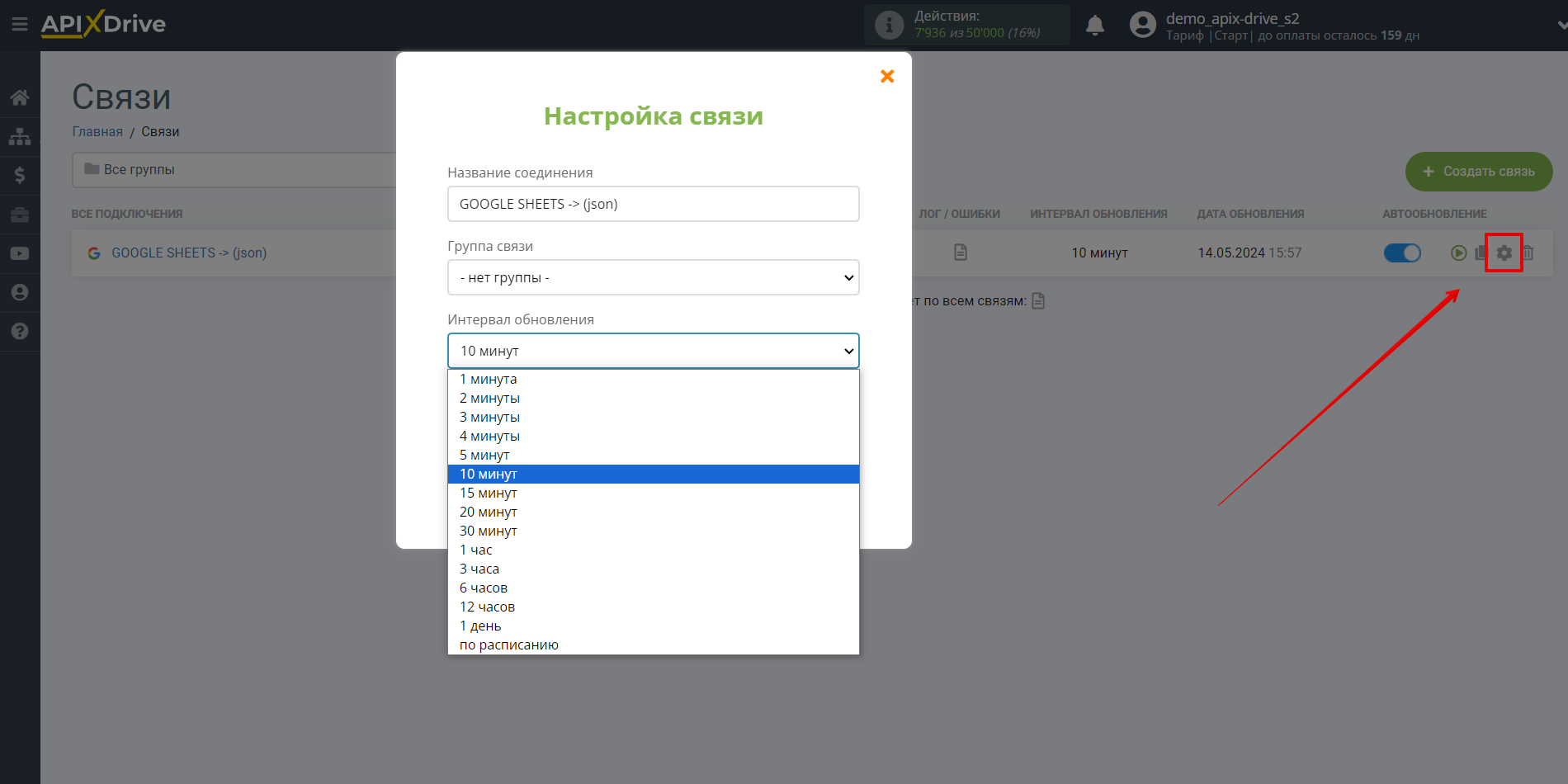Screen dimensions: 1568x784
Task: Open the user profile sidebar icon
Action: point(20,292)
